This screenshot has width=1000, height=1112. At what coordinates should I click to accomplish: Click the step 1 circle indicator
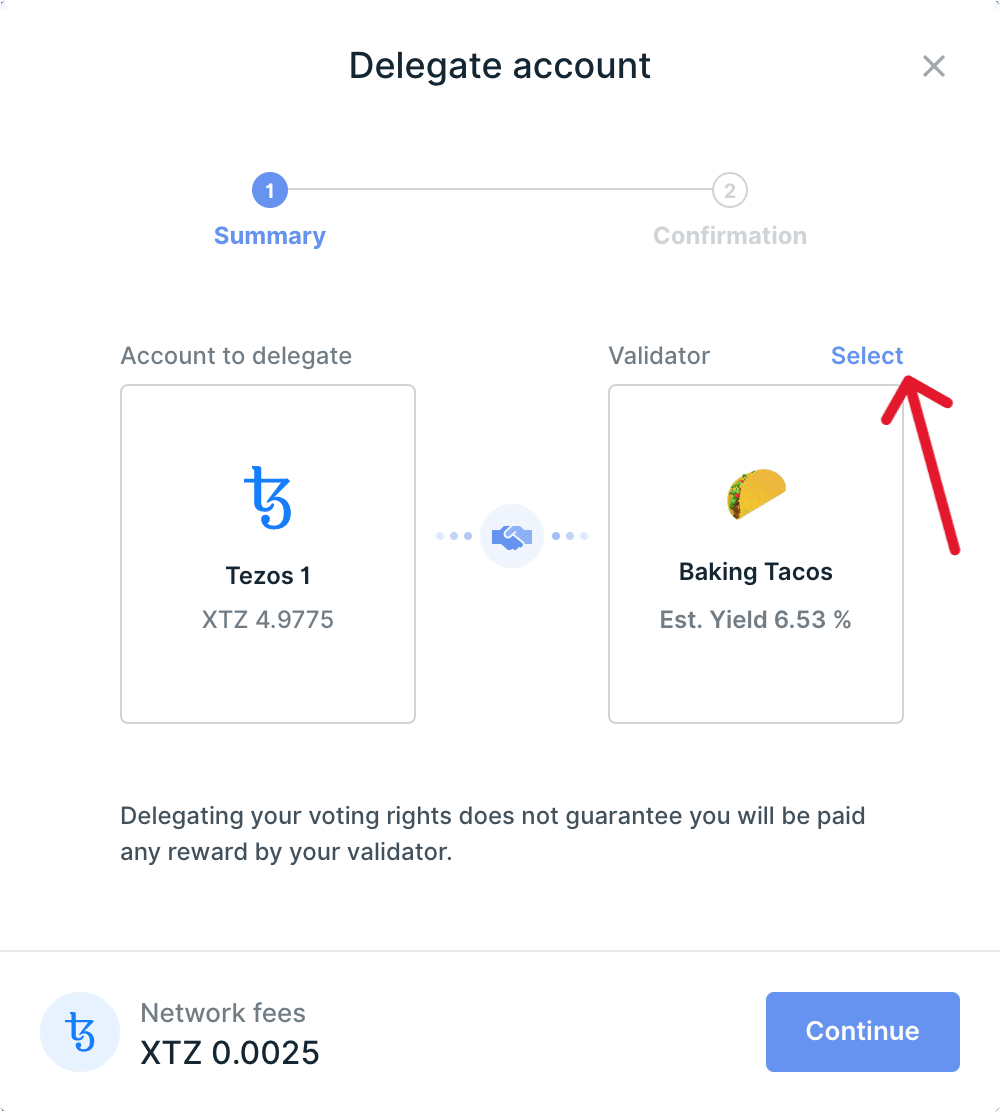point(270,190)
